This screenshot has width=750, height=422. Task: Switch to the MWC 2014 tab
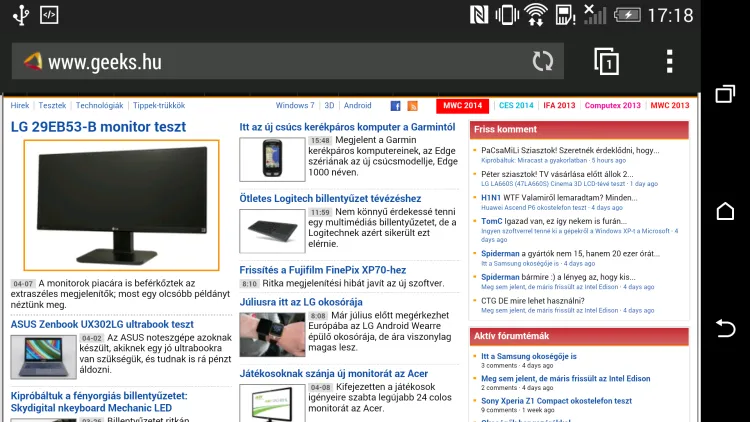[461, 105]
